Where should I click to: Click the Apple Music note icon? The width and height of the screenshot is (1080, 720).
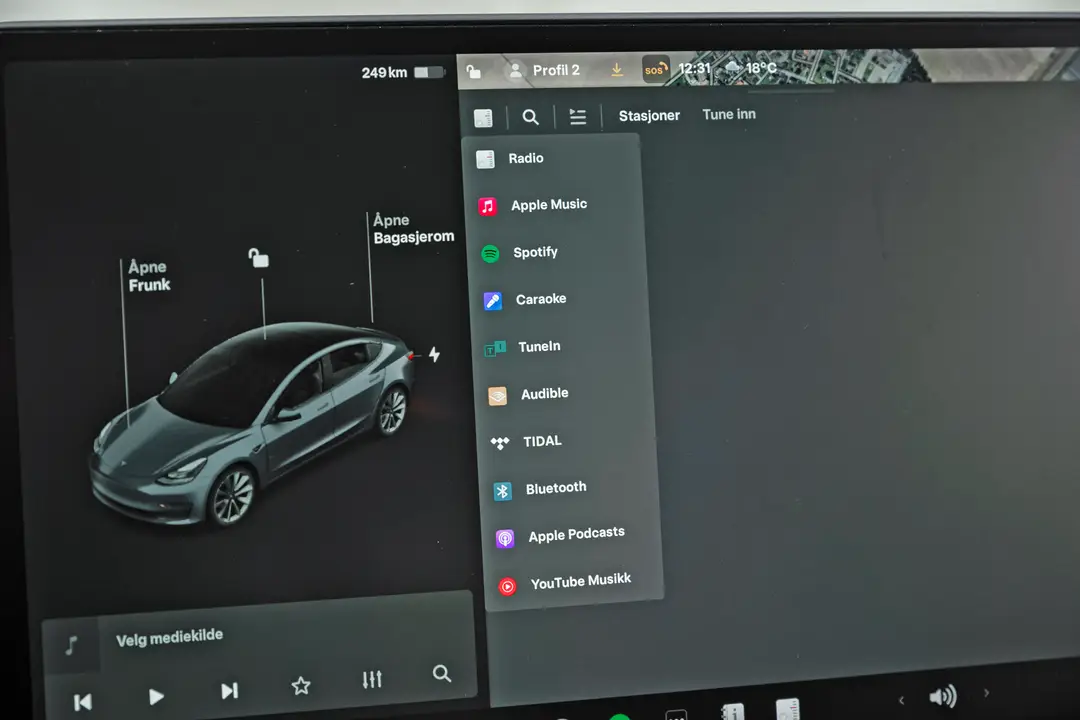tap(488, 206)
